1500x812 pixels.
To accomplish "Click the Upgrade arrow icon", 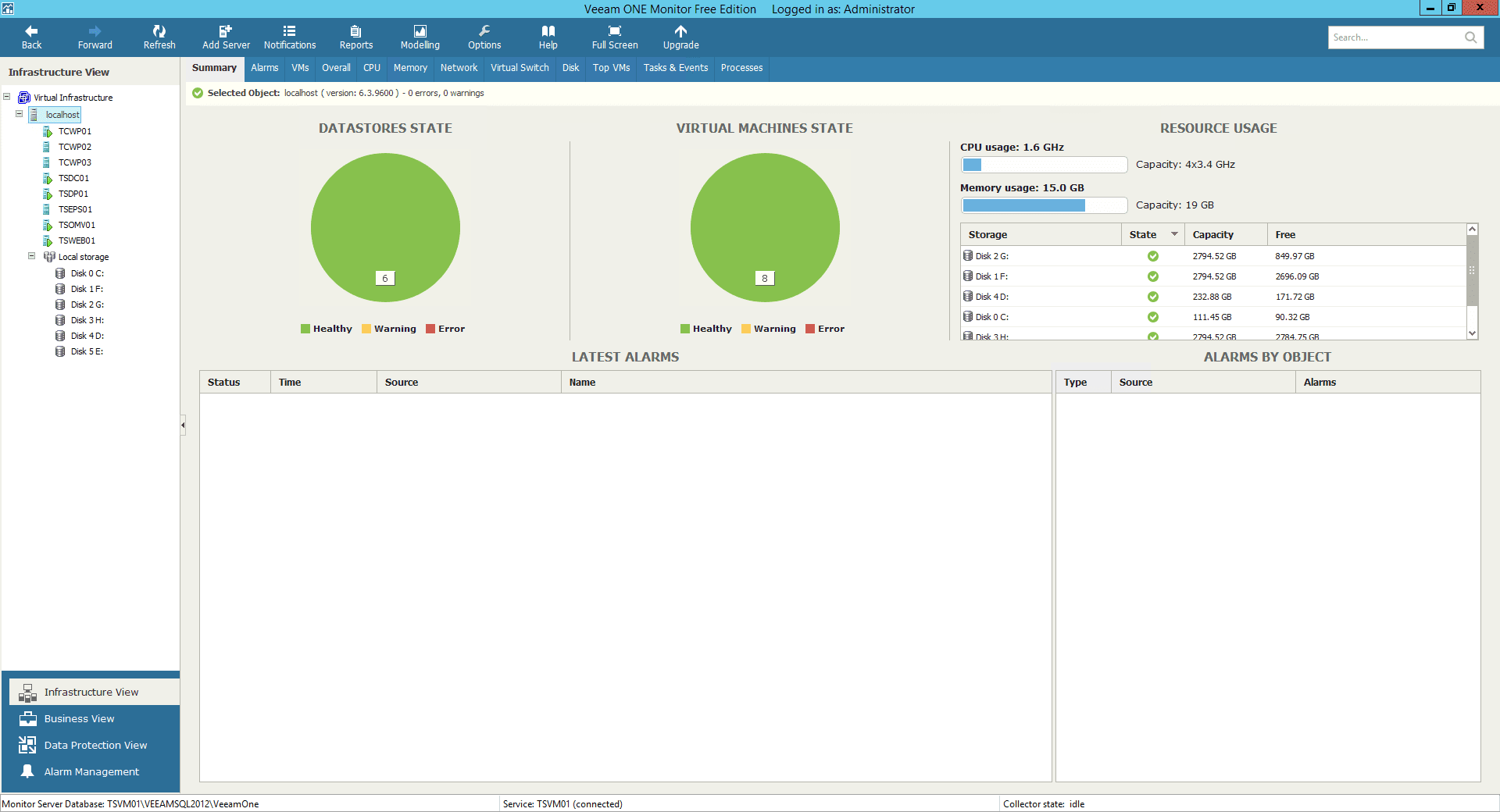I will (x=681, y=31).
